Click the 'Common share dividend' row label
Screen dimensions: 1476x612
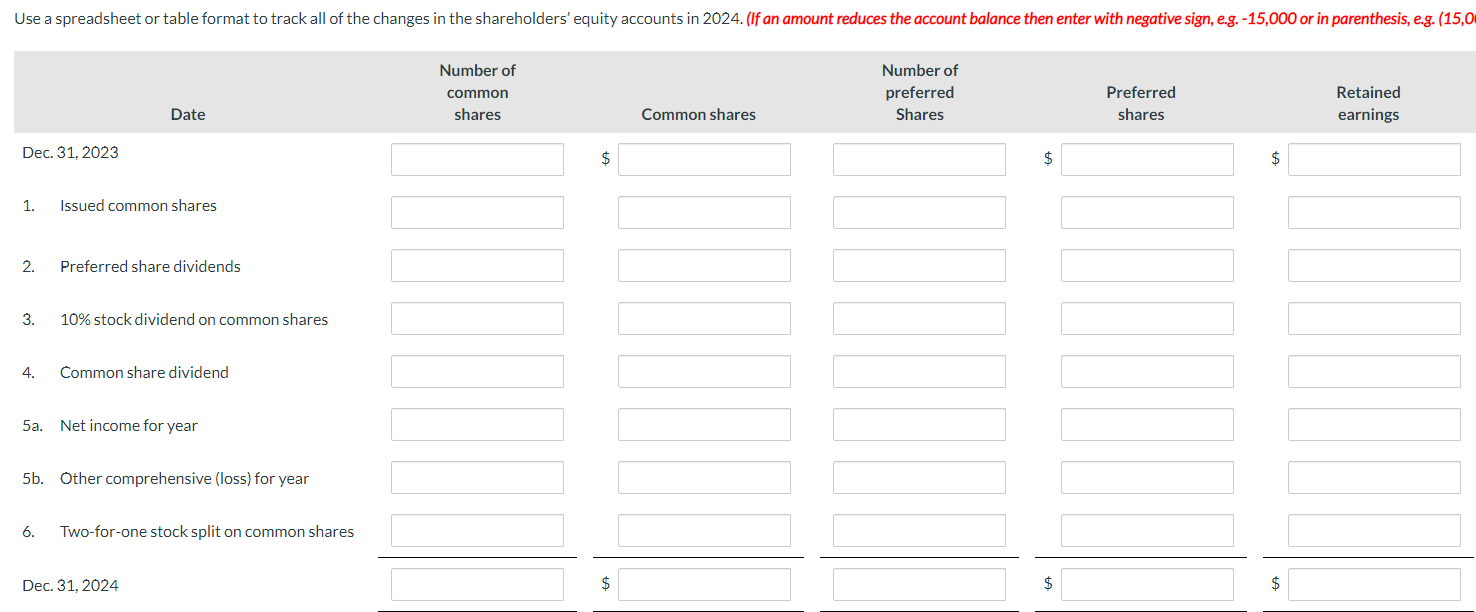point(144,372)
